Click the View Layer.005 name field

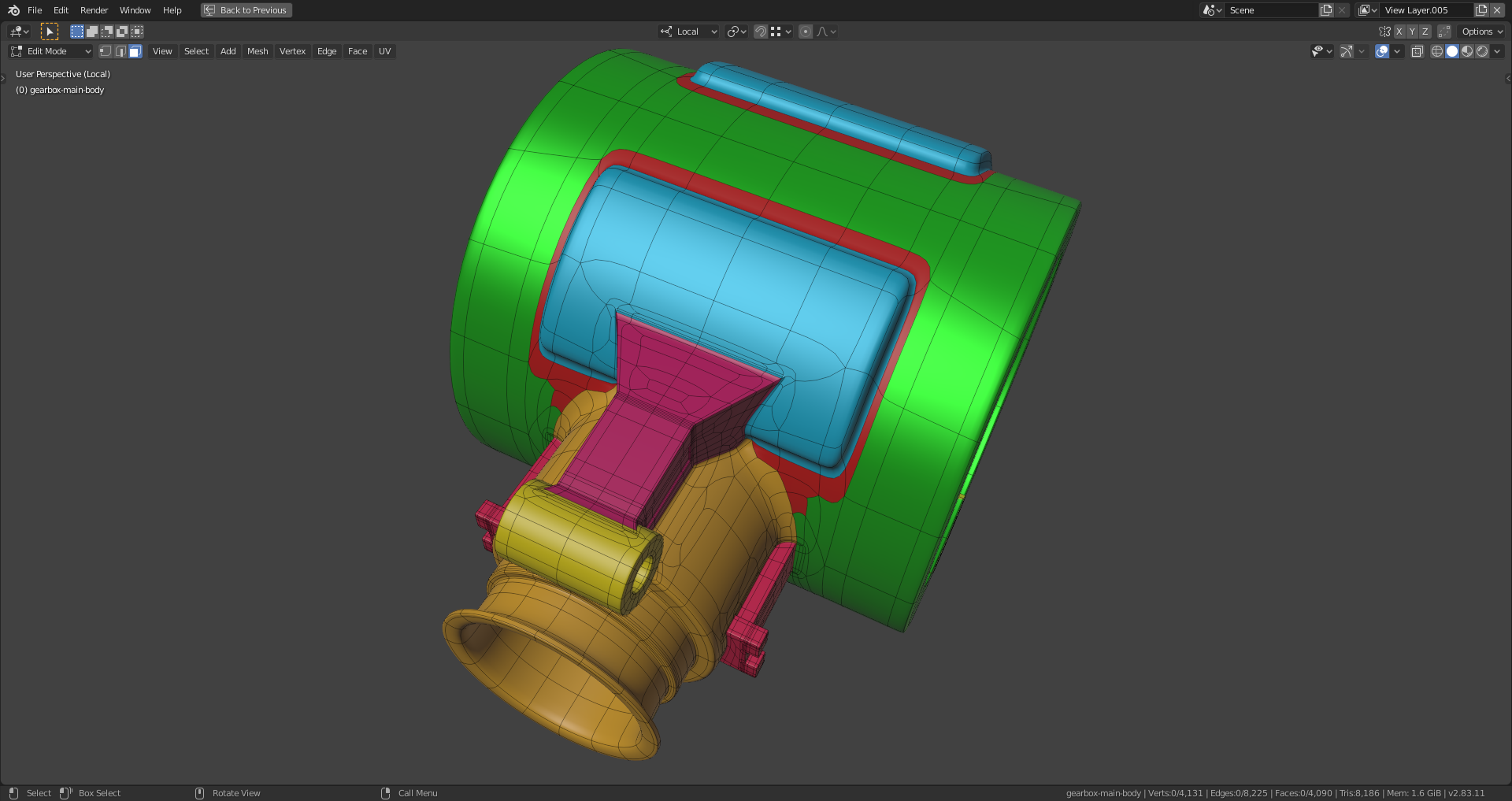[x=1427, y=10]
